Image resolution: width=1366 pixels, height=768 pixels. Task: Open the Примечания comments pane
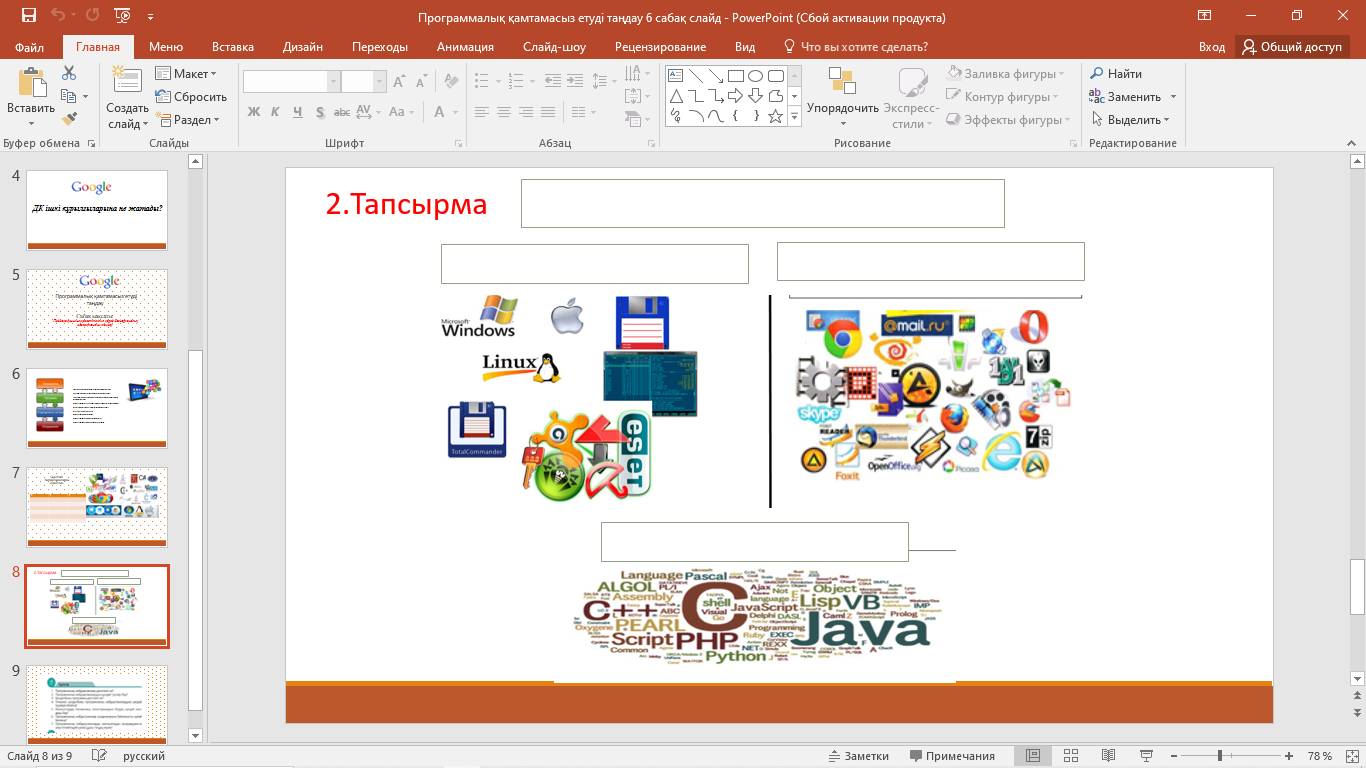(x=952, y=756)
